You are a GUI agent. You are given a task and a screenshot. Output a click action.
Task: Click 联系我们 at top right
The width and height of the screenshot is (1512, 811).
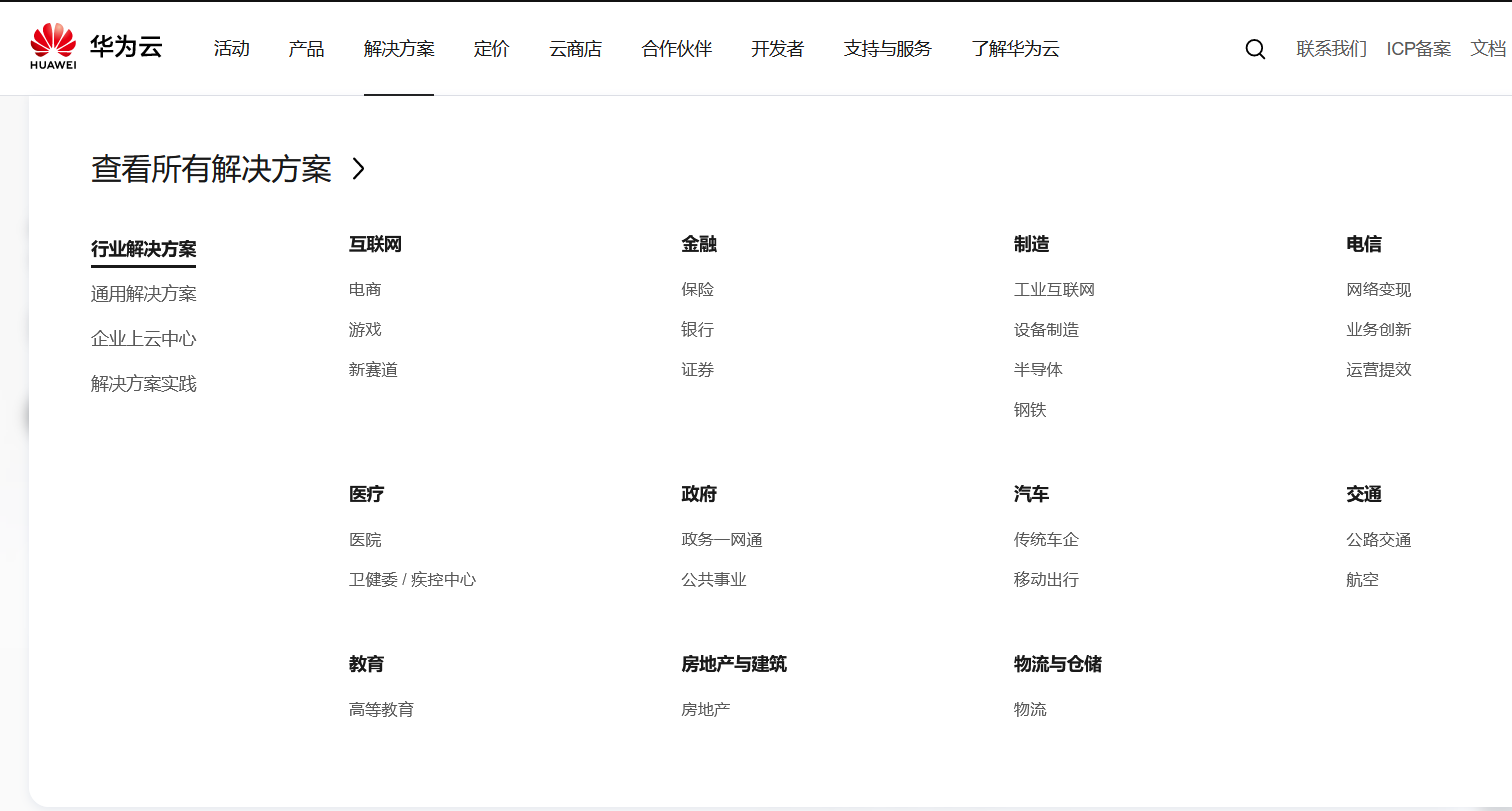(x=1331, y=47)
